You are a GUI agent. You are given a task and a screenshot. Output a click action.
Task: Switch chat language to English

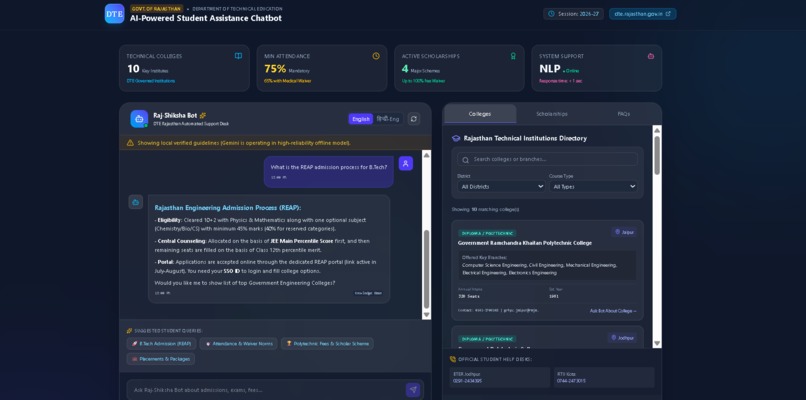click(361, 119)
